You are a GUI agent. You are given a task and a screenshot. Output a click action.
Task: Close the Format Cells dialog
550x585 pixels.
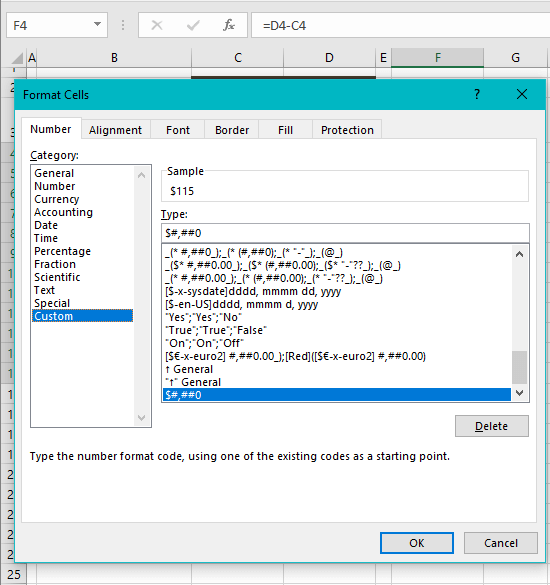(522, 94)
